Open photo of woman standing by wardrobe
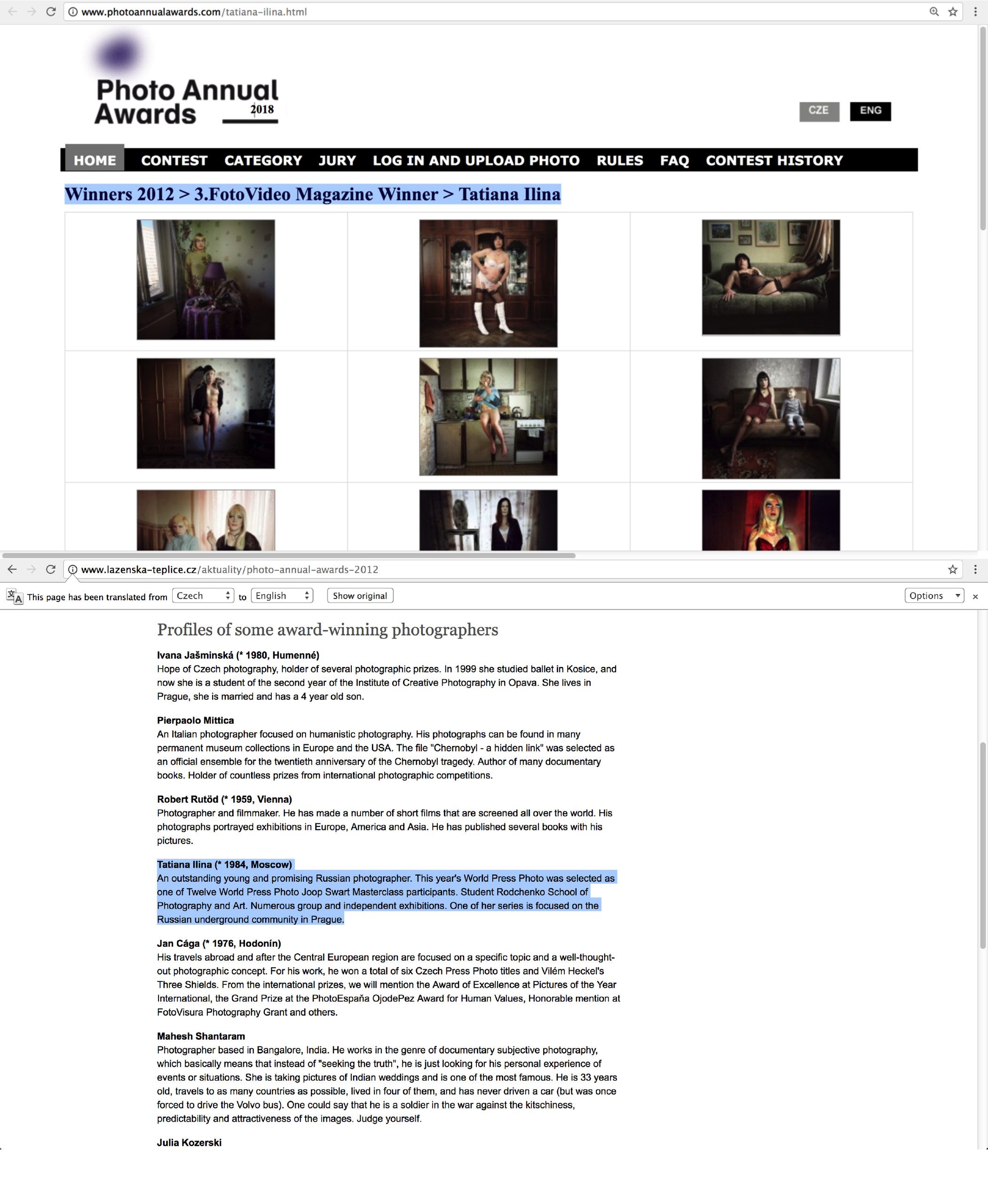The width and height of the screenshot is (988, 1204). 206,413
